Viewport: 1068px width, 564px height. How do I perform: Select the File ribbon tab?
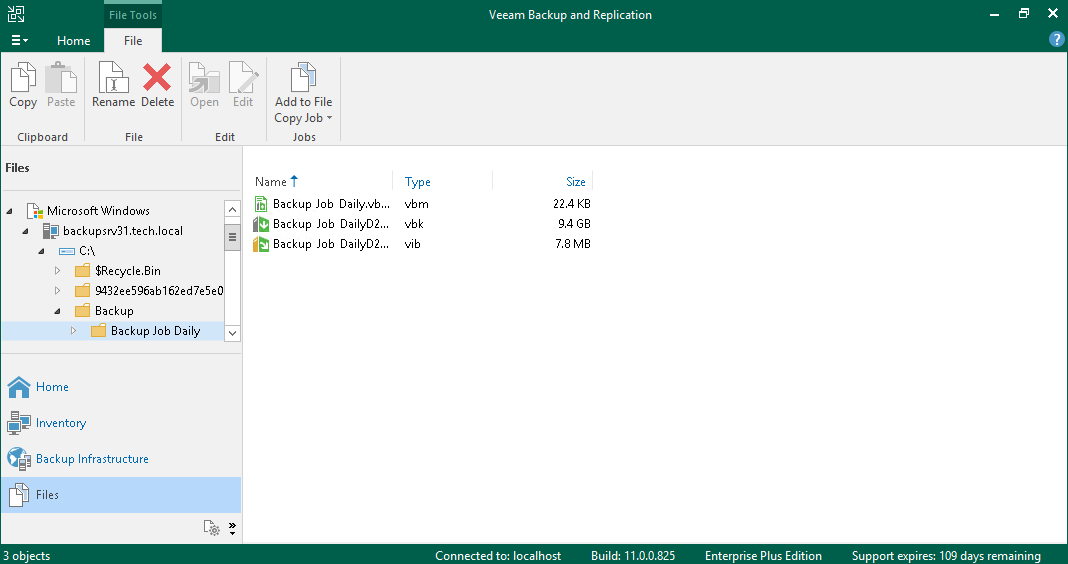pos(133,41)
